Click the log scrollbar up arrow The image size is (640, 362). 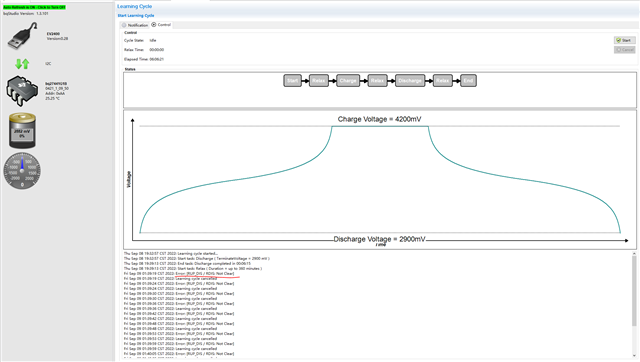coord(634,254)
